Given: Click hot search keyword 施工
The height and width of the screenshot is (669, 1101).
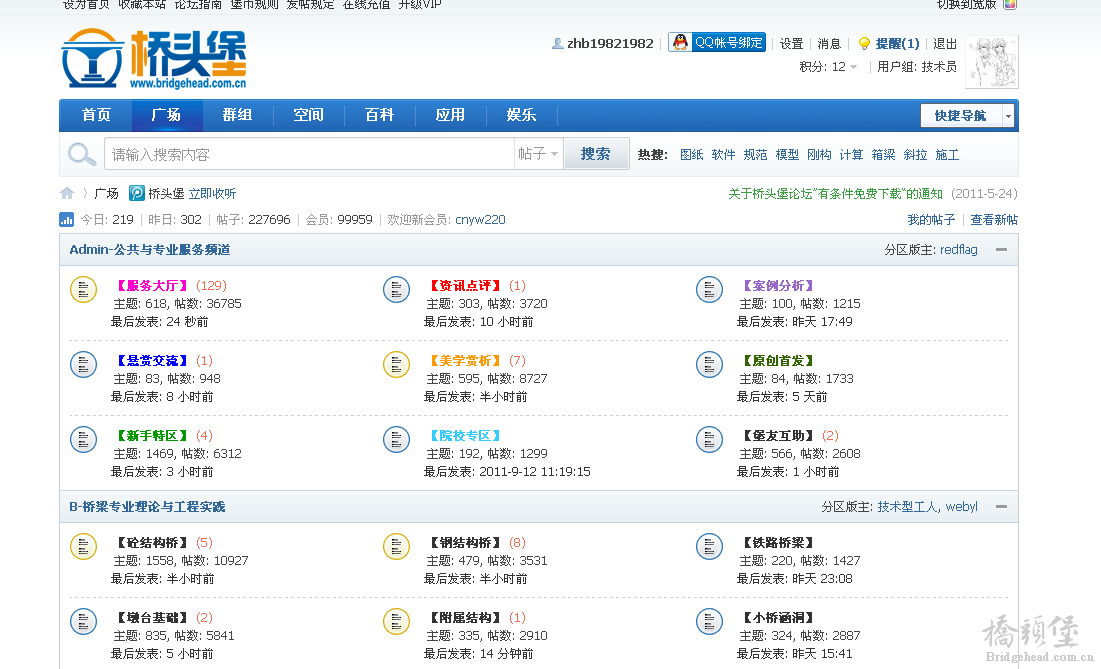Looking at the screenshot, I should pyautogui.click(x=947, y=154).
